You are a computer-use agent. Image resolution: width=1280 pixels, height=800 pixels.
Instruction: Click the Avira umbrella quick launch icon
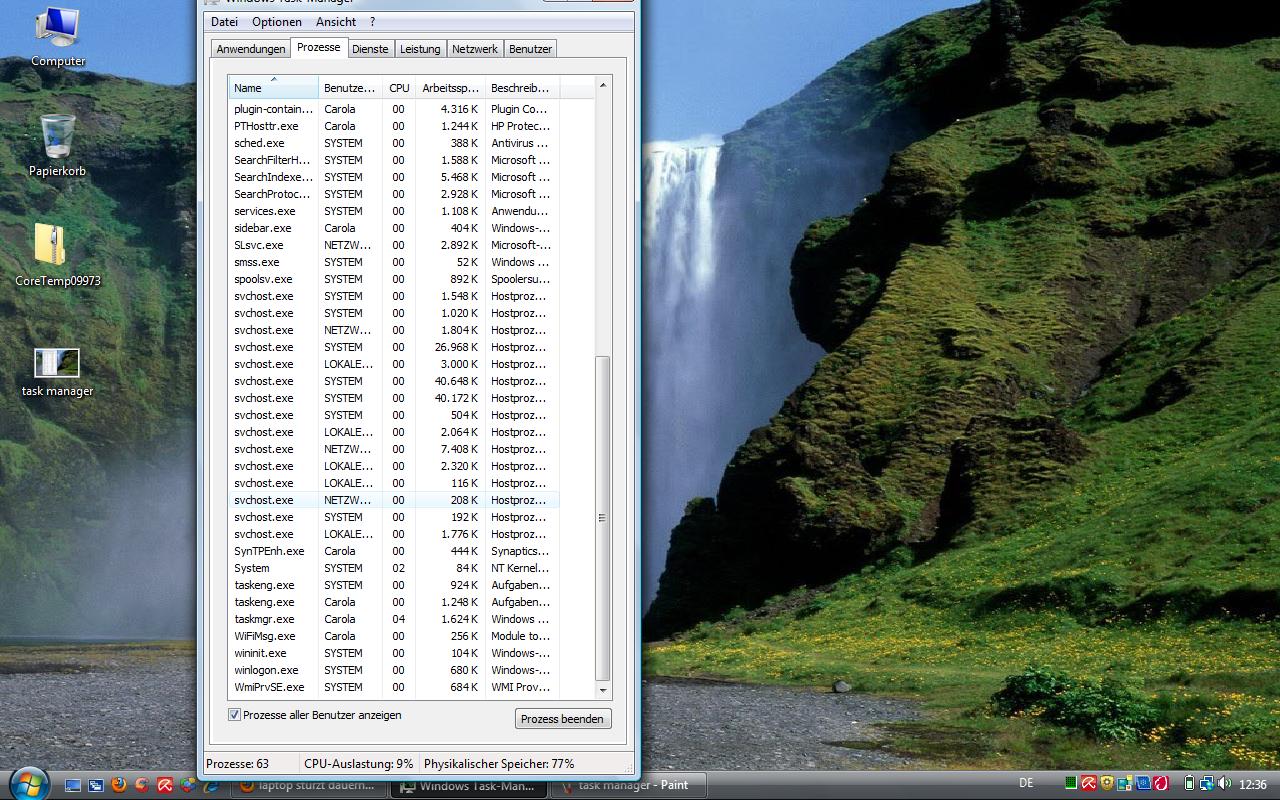click(x=165, y=785)
